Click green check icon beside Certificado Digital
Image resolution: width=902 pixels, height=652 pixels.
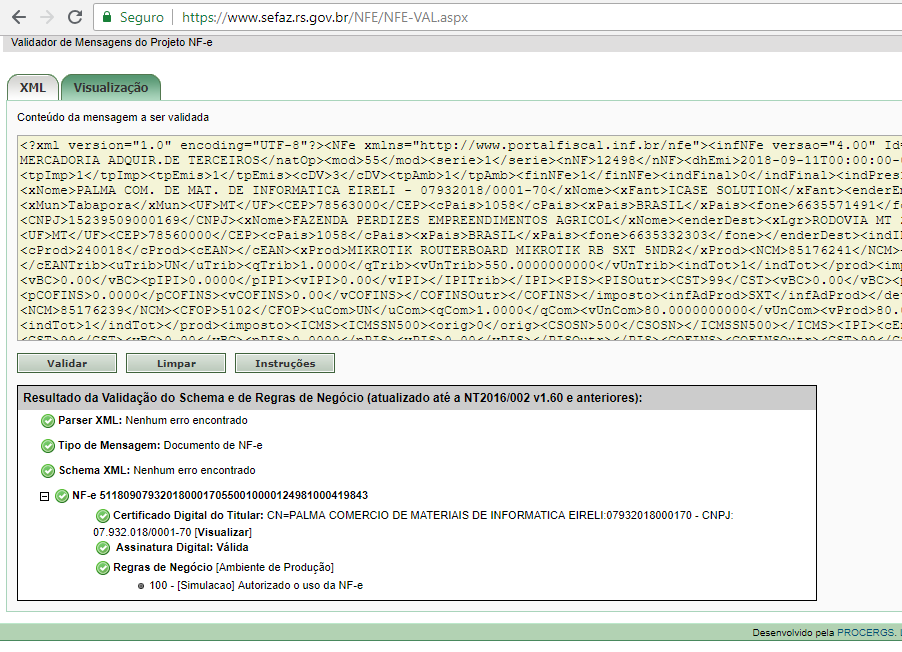[x=102, y=516]
